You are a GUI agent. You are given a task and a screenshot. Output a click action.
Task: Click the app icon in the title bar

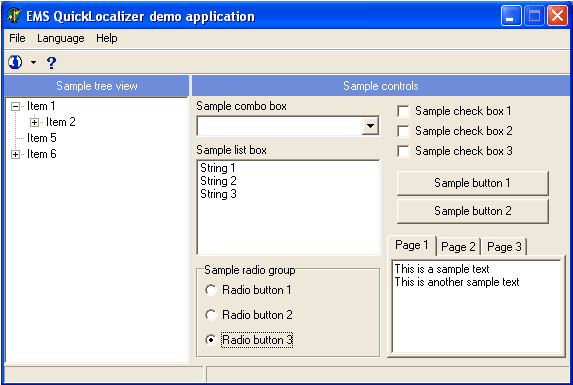coord(14,16)
